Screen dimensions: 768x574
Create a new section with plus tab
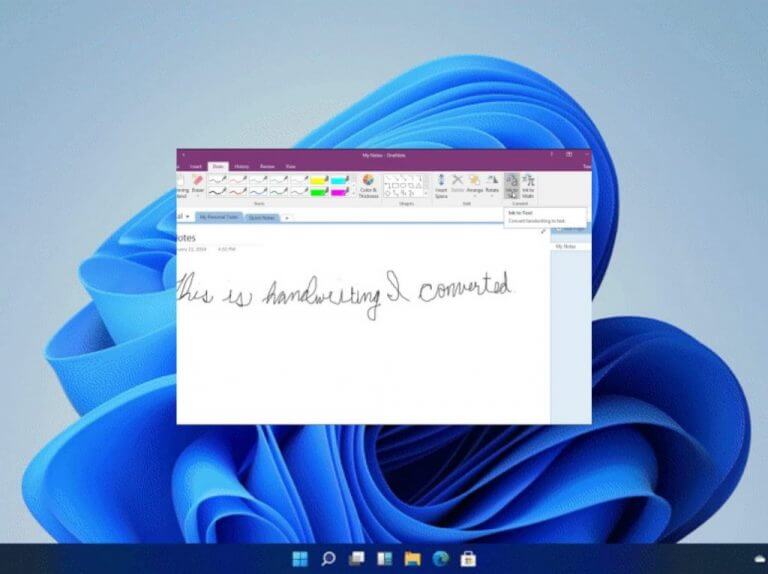[287, 218]
